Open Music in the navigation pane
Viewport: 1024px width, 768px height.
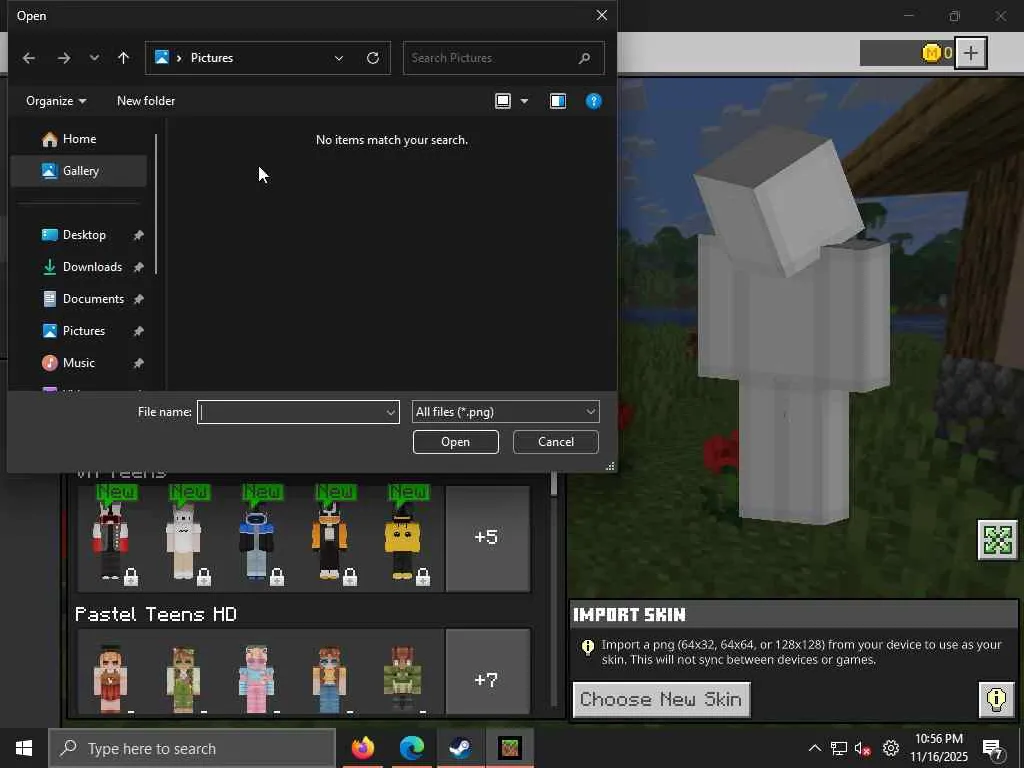78,363
